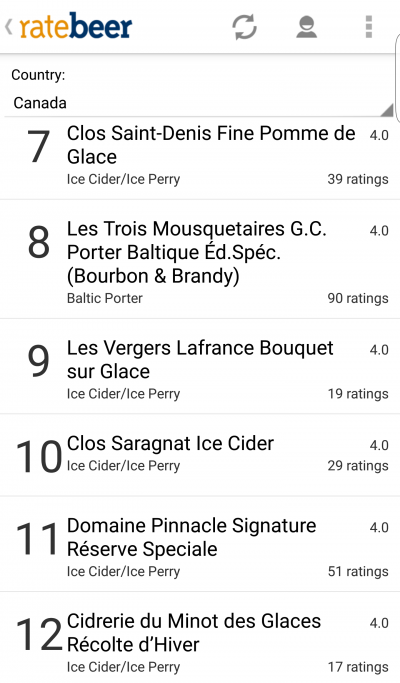Click the 51 ratings count

tap(358, 571)
